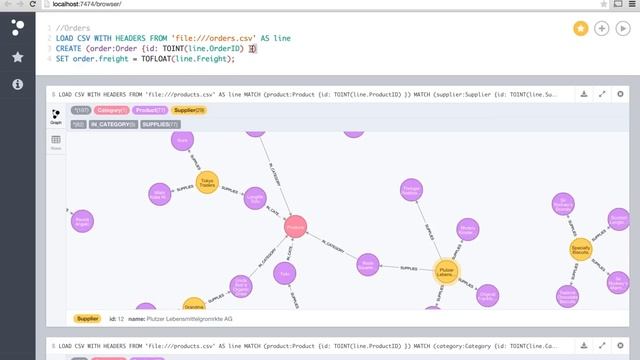Open the Favorites star in the sidebar
This screenshot has height=360, width=640.
pyautogui.click(x=18, y=57)
